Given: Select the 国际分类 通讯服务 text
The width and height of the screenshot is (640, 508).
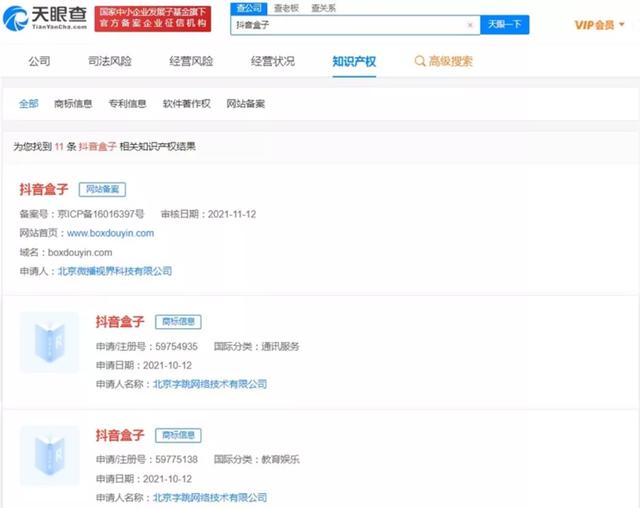Looking at the screenshot, I should (256, 346).
